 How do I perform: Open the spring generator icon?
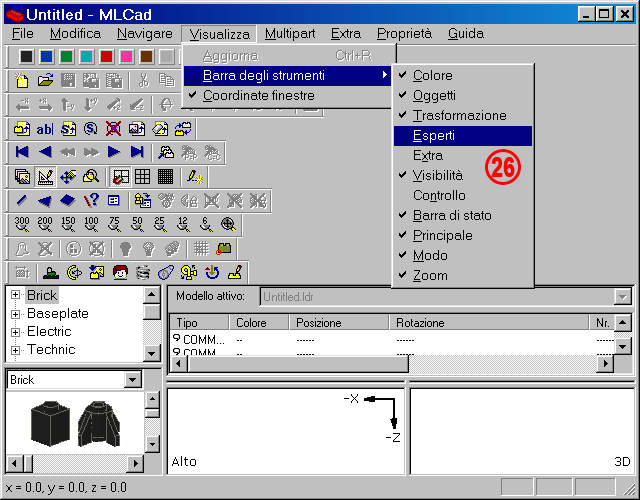coord(143,272)
